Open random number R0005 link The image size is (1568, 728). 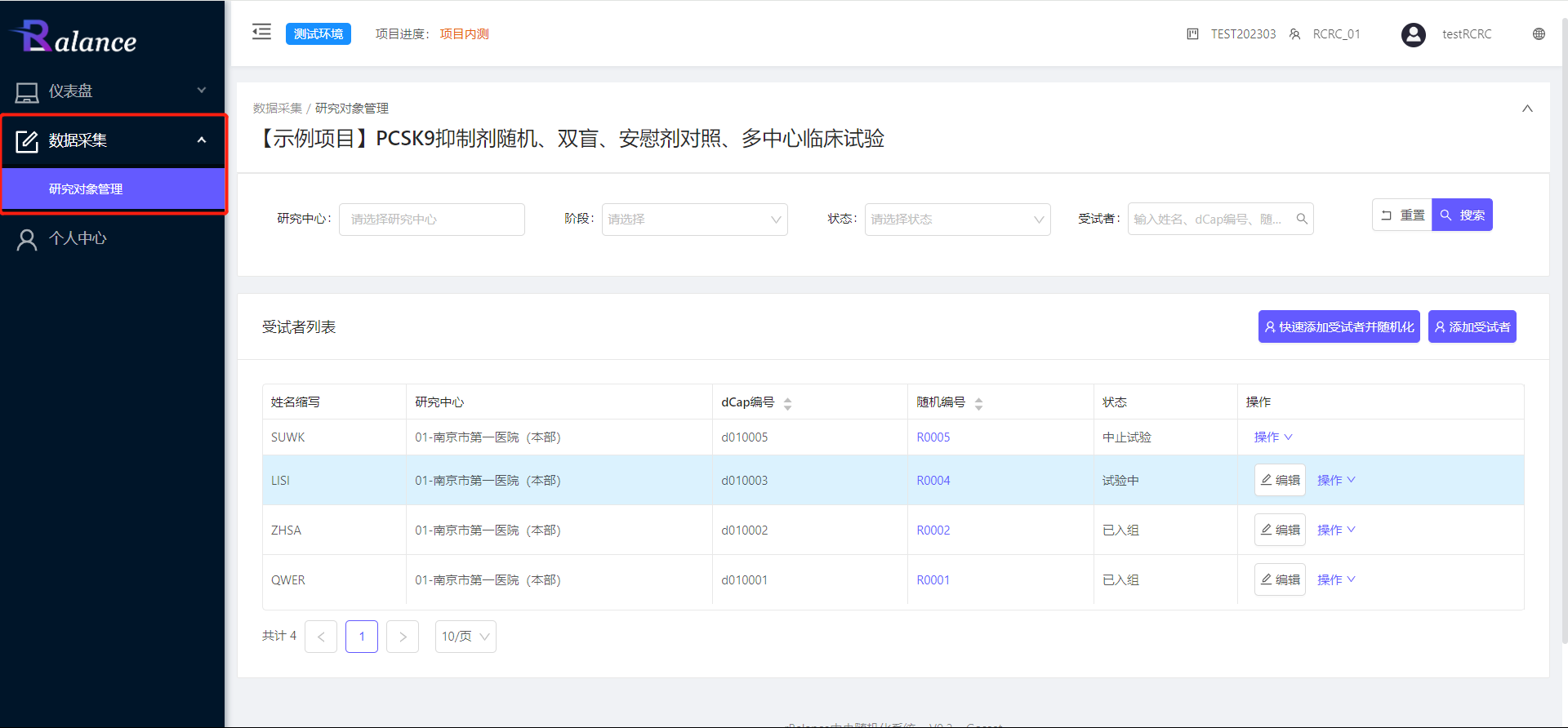coord(933,437)
